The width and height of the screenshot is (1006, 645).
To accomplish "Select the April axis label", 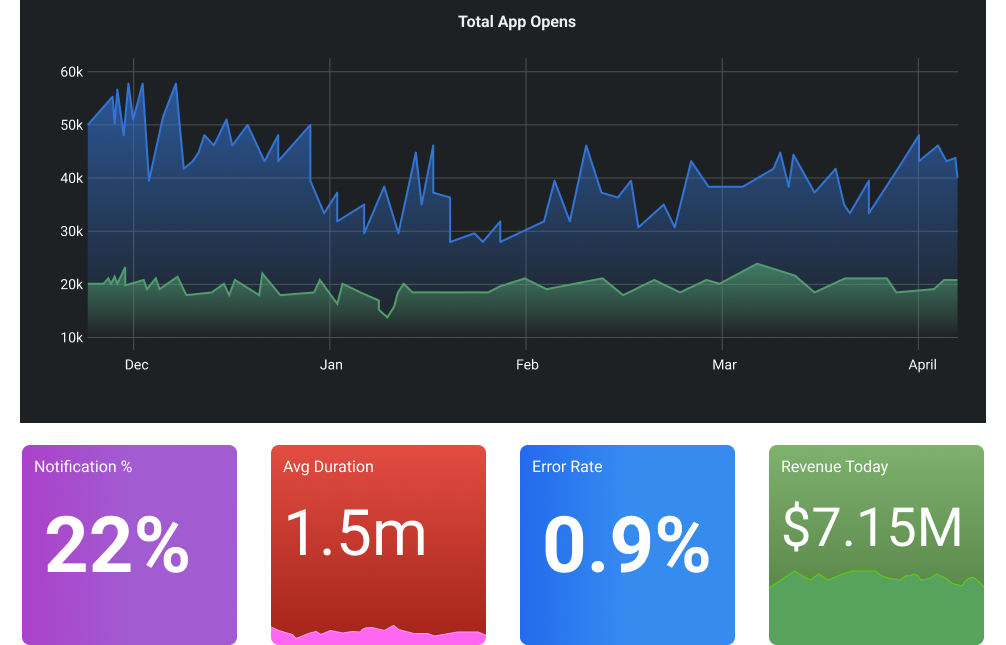I will 922,365.
